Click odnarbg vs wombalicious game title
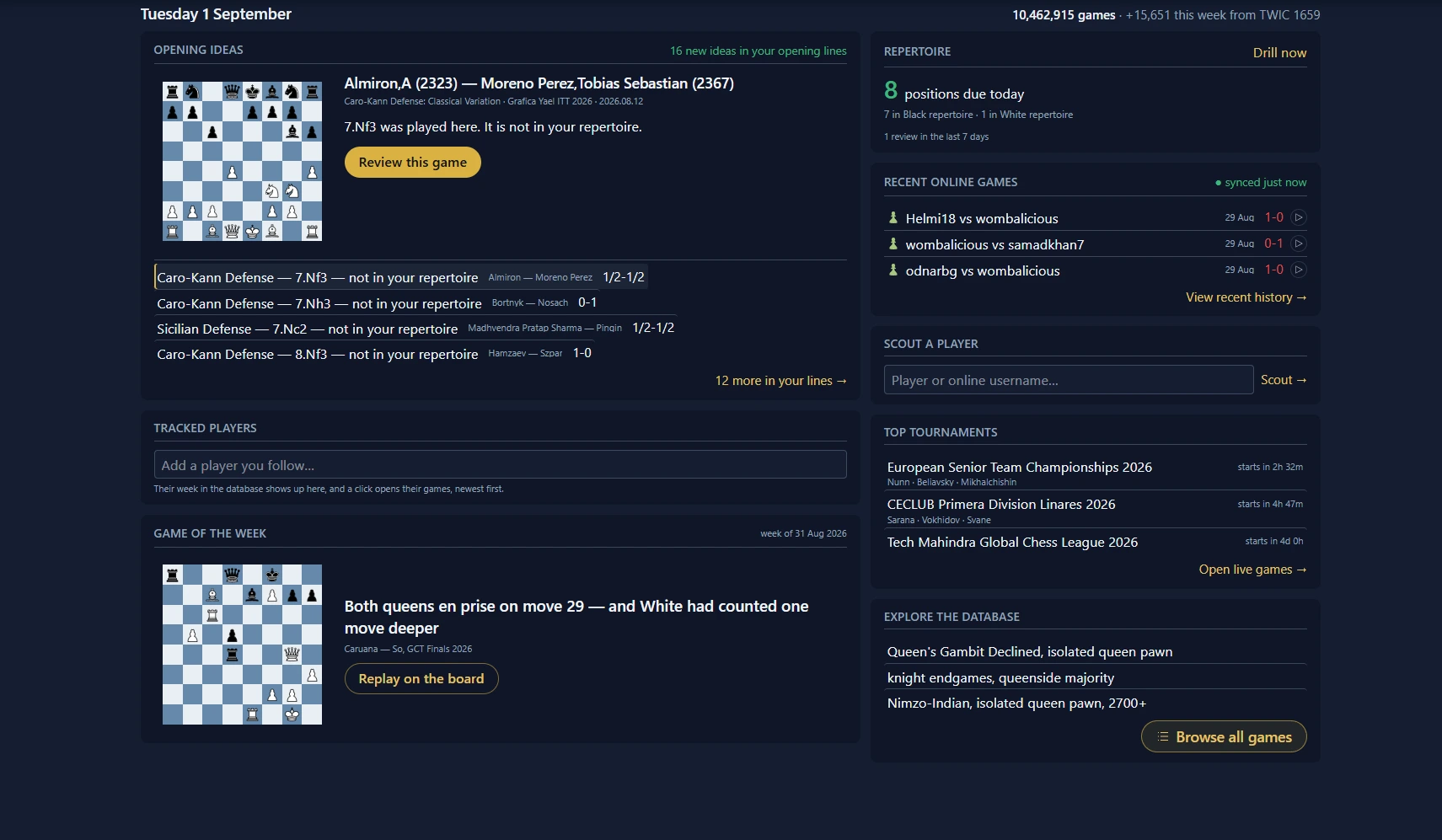 [x=983, y=270]
